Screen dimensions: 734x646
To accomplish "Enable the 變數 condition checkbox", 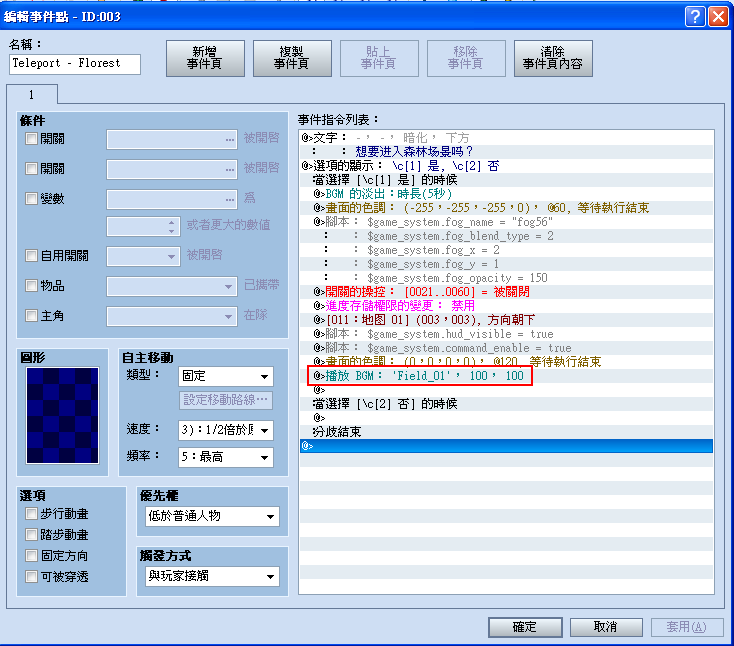I will [31, 198].
